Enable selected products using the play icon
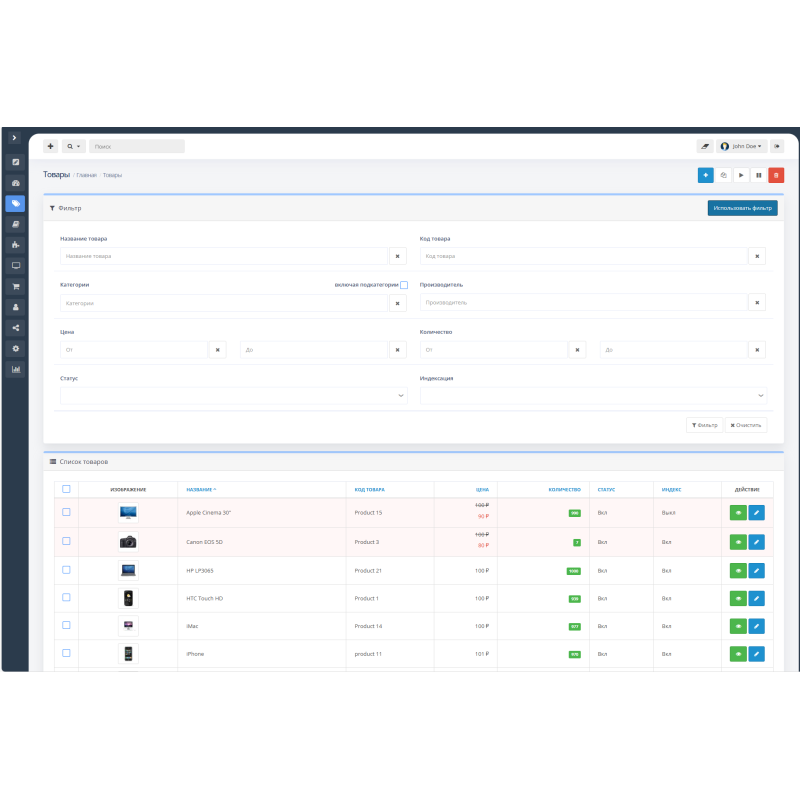 point(741,175)
